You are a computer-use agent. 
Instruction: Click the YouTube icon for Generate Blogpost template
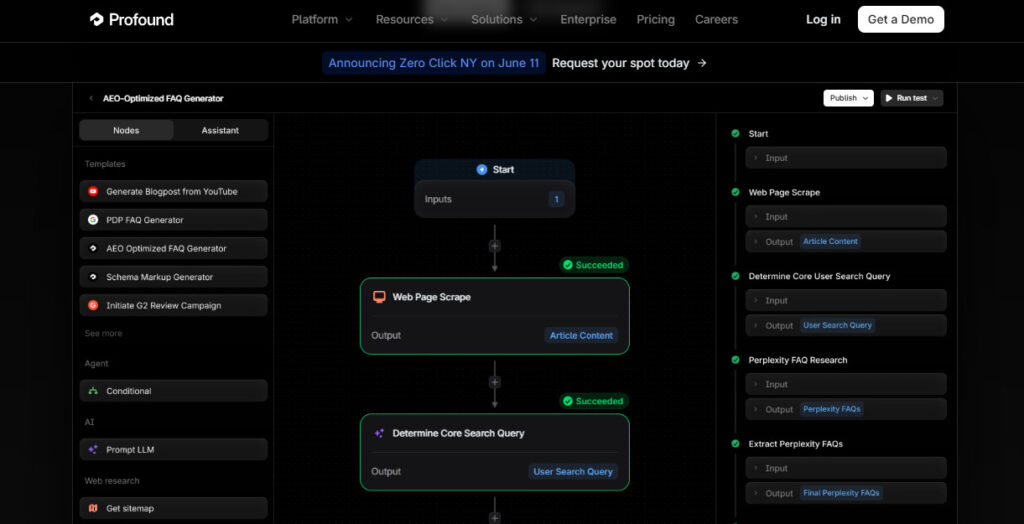coord(93,191)
